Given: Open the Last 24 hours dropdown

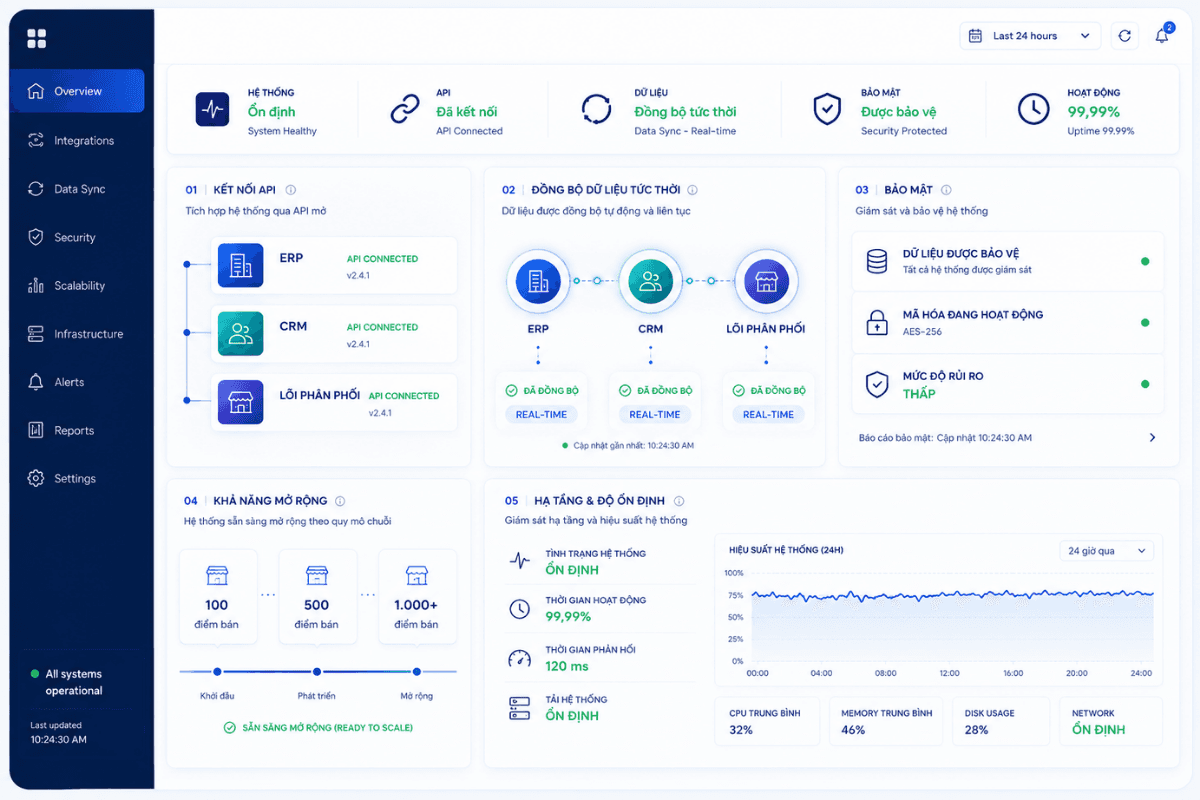Looking at the screenshot, I should click(1030, 36).
